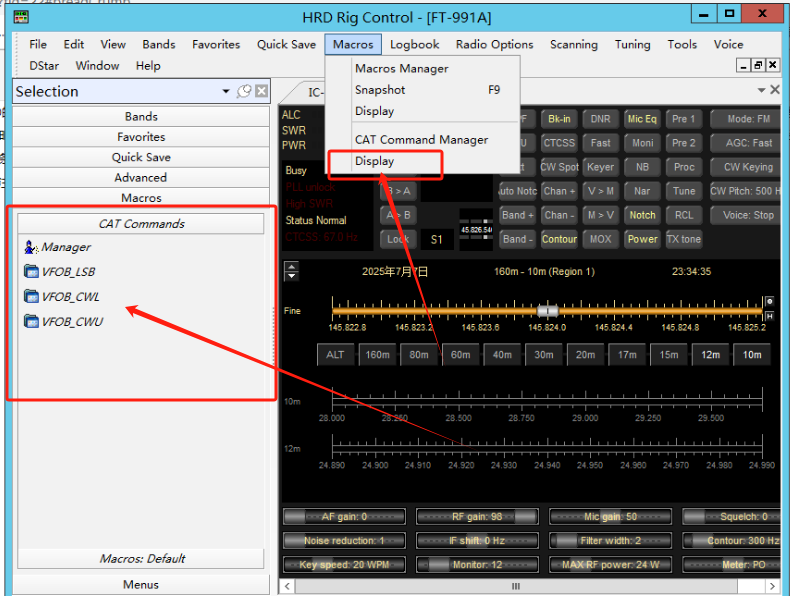Toggle DNR noise reduction button
The height and width of the screenshot is (596, 790).
600,119
